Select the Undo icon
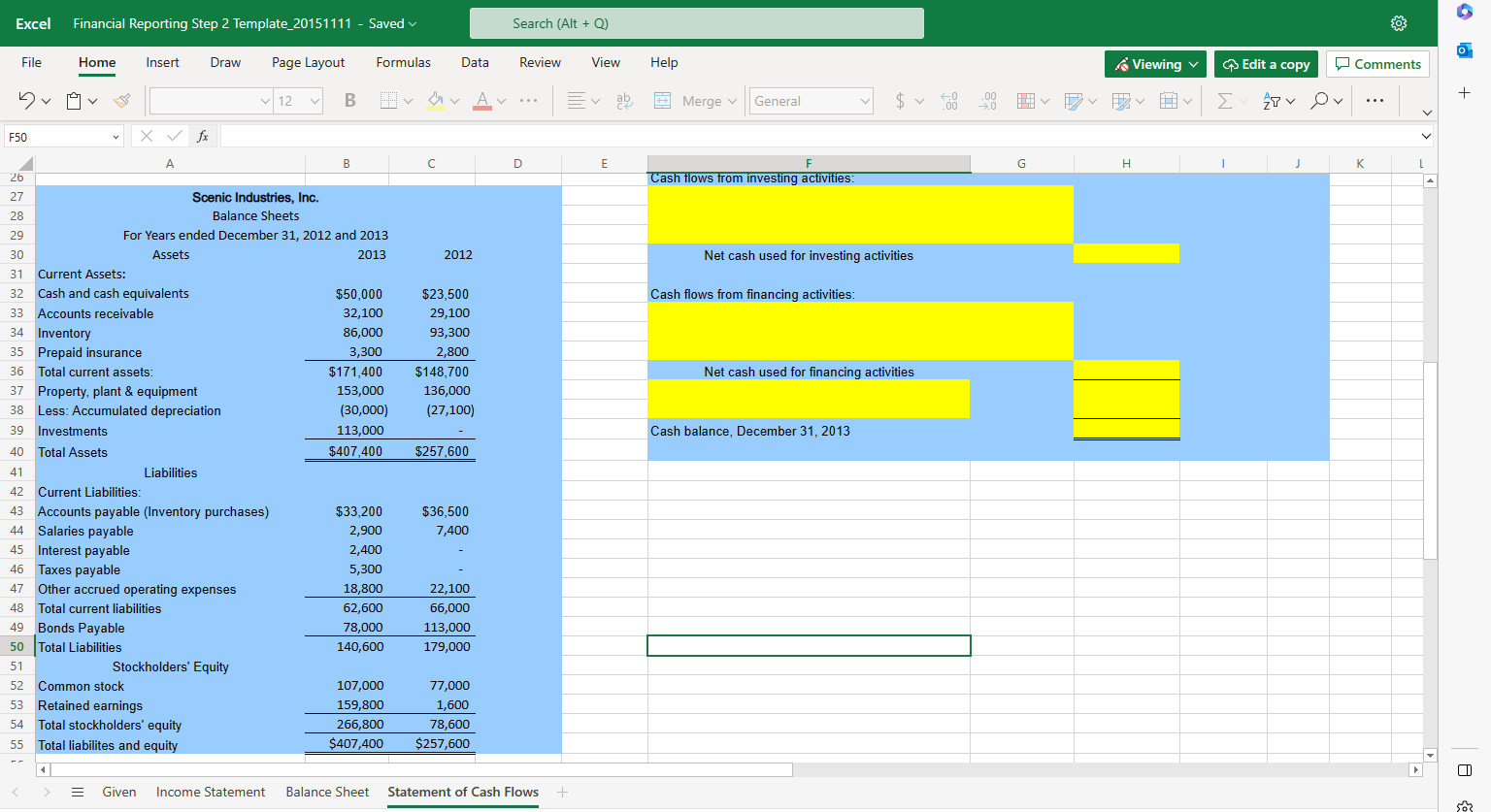The image size is (1491, 812). coord(26,100)
